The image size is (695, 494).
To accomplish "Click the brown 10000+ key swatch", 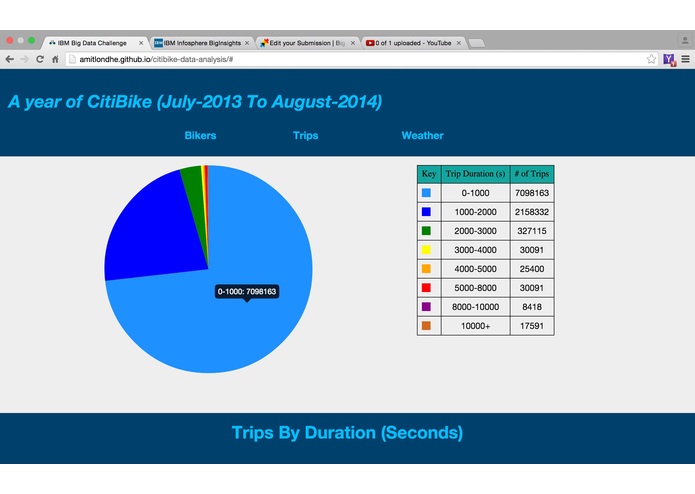I will [x=426, y=326].
